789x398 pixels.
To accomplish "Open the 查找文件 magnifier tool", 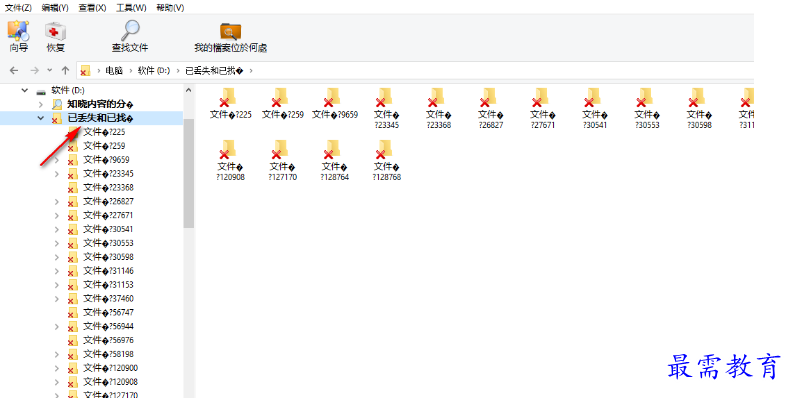I will [x=130, y=36].
